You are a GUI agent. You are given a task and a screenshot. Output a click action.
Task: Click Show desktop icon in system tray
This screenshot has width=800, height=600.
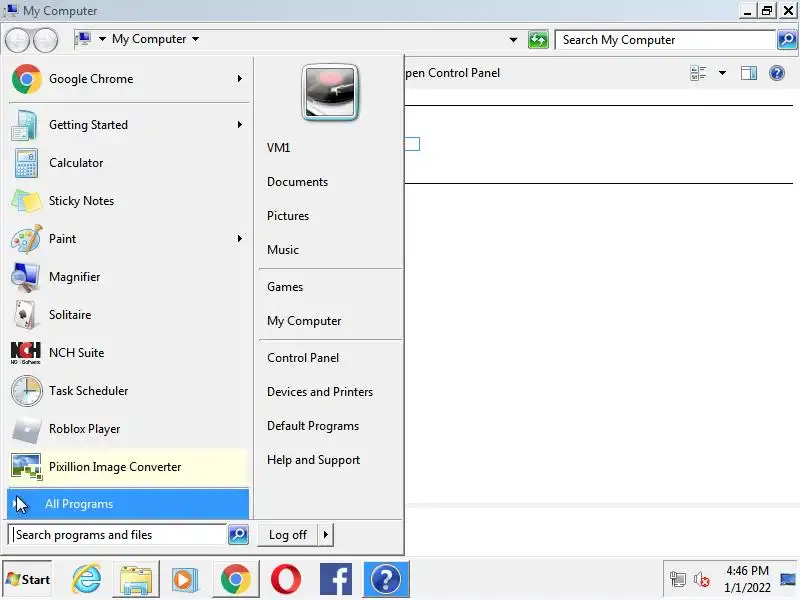coord(788,579)
